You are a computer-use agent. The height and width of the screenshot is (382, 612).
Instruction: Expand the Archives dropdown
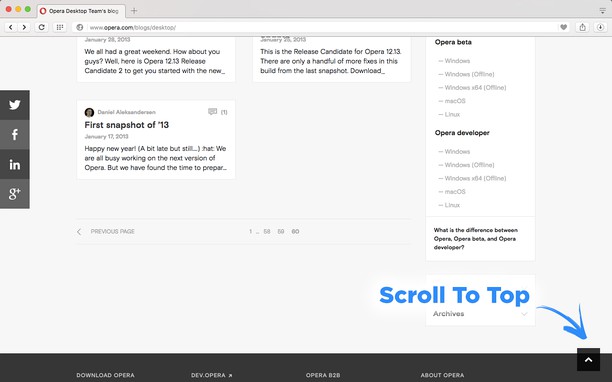[x=524, y=314]
